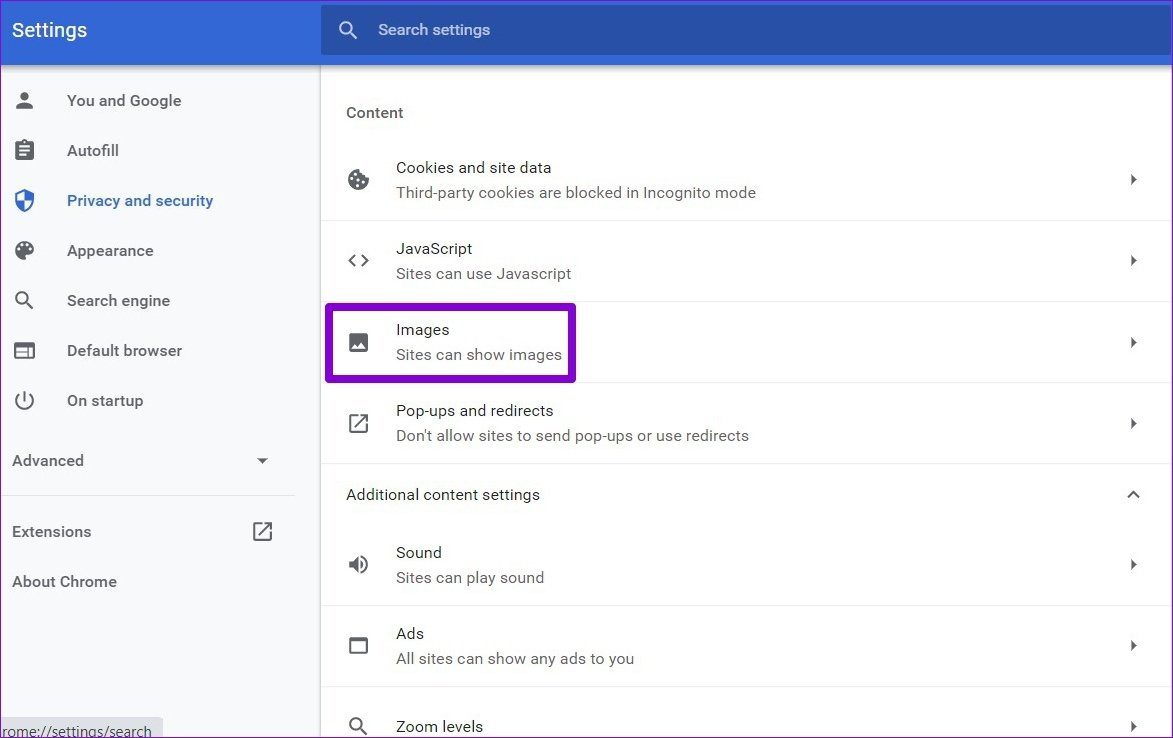
Task: Click arrow on Ads row
Action: (x=1133, y=645)
